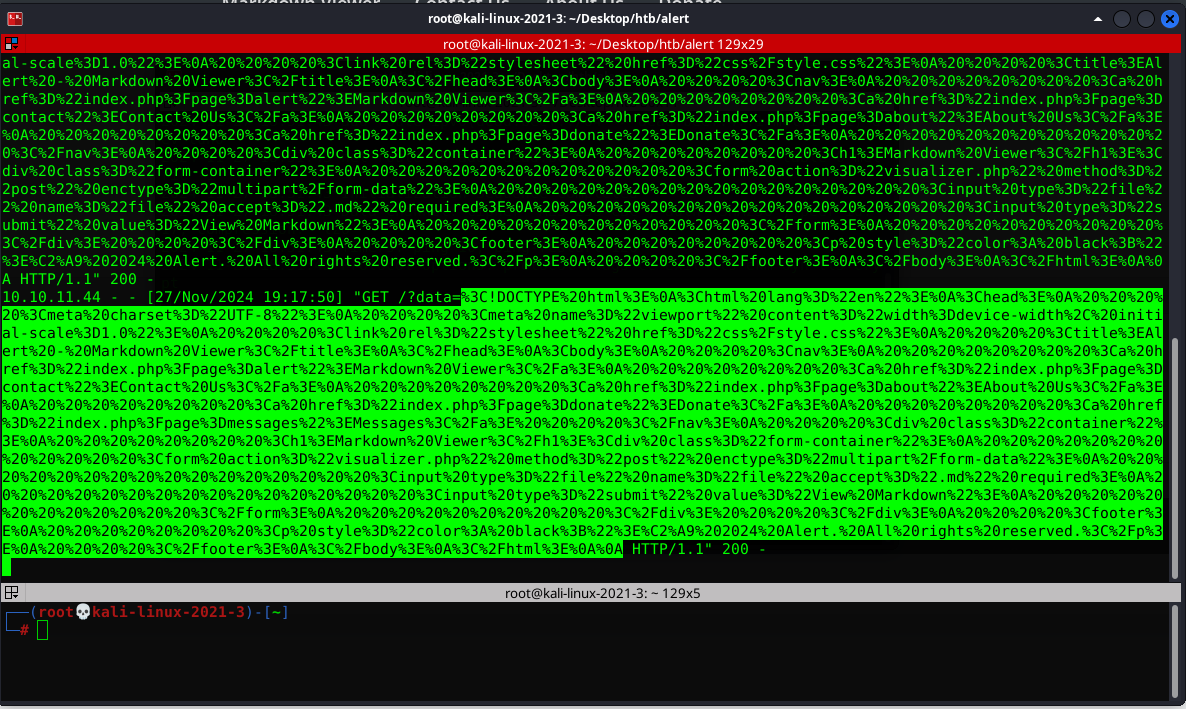
Task: Click the upward arrow button in the window title bar
Action: (x=1098, y=19)
